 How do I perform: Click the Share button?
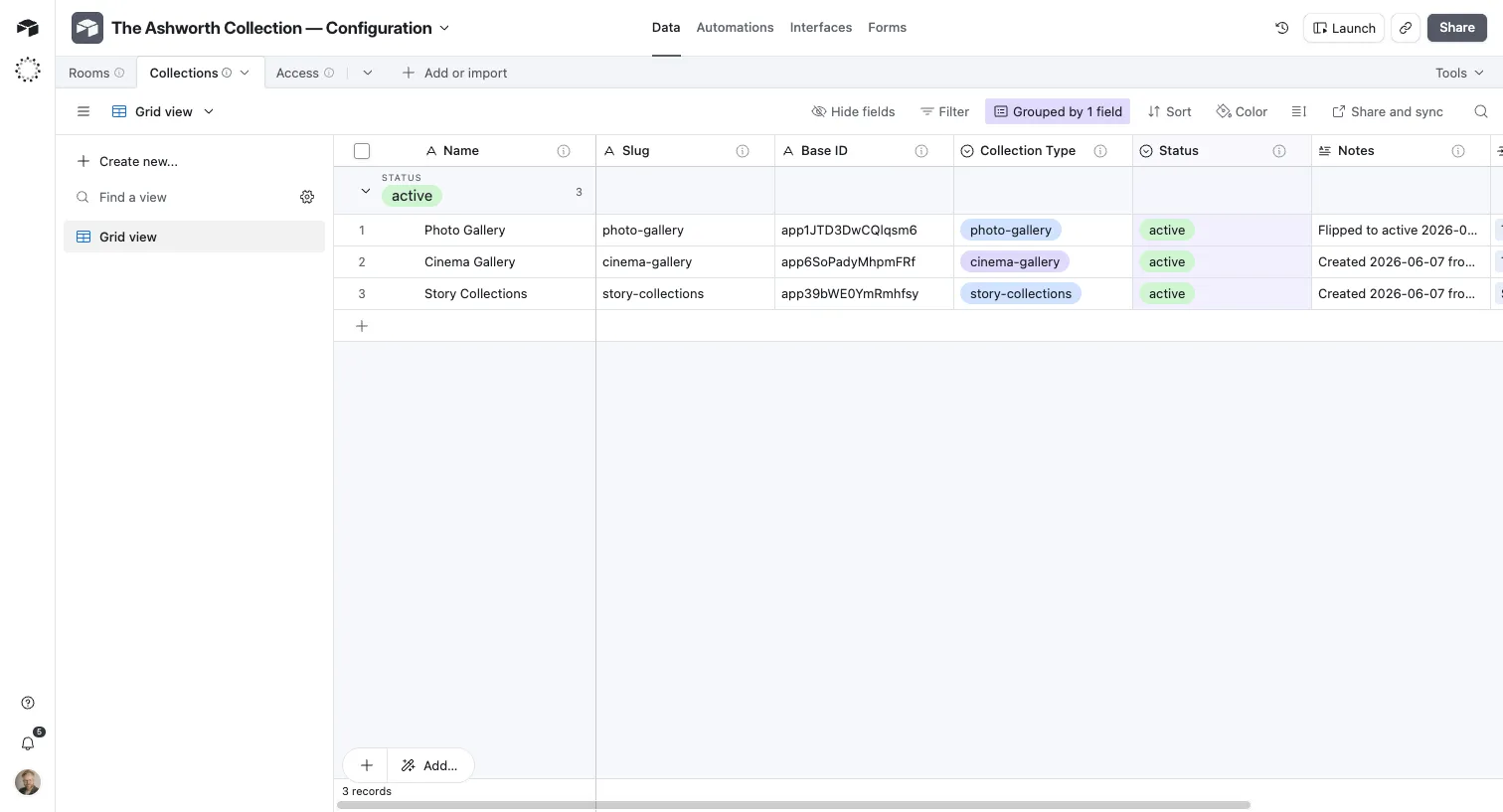click(x=1457, y=28)
